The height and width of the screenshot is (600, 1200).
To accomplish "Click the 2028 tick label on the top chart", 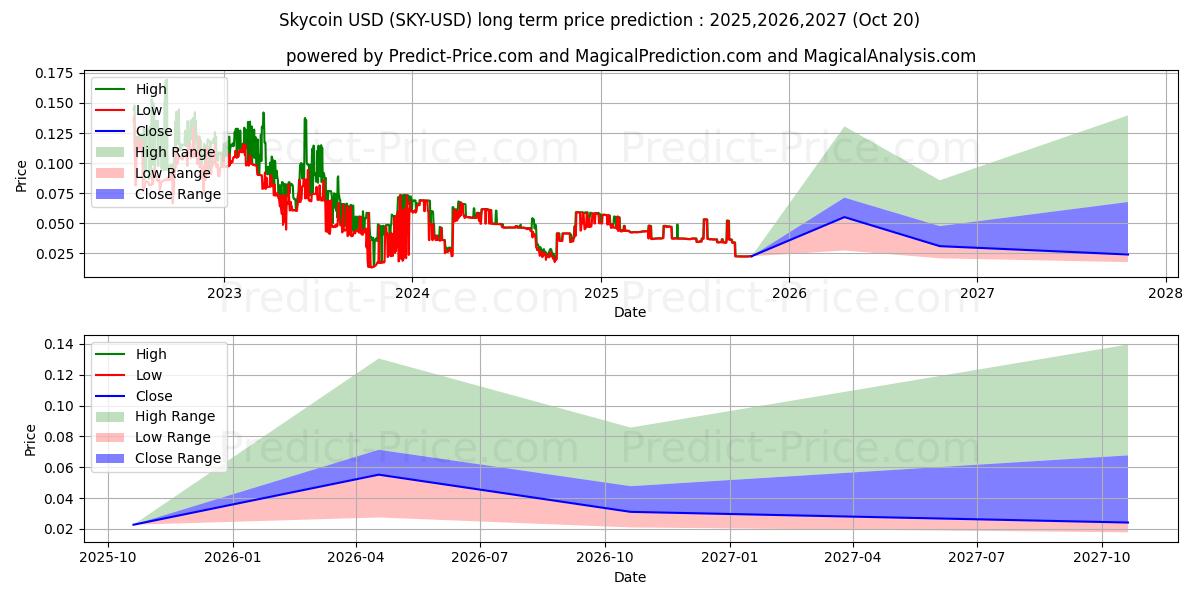I will [1165, 294].
